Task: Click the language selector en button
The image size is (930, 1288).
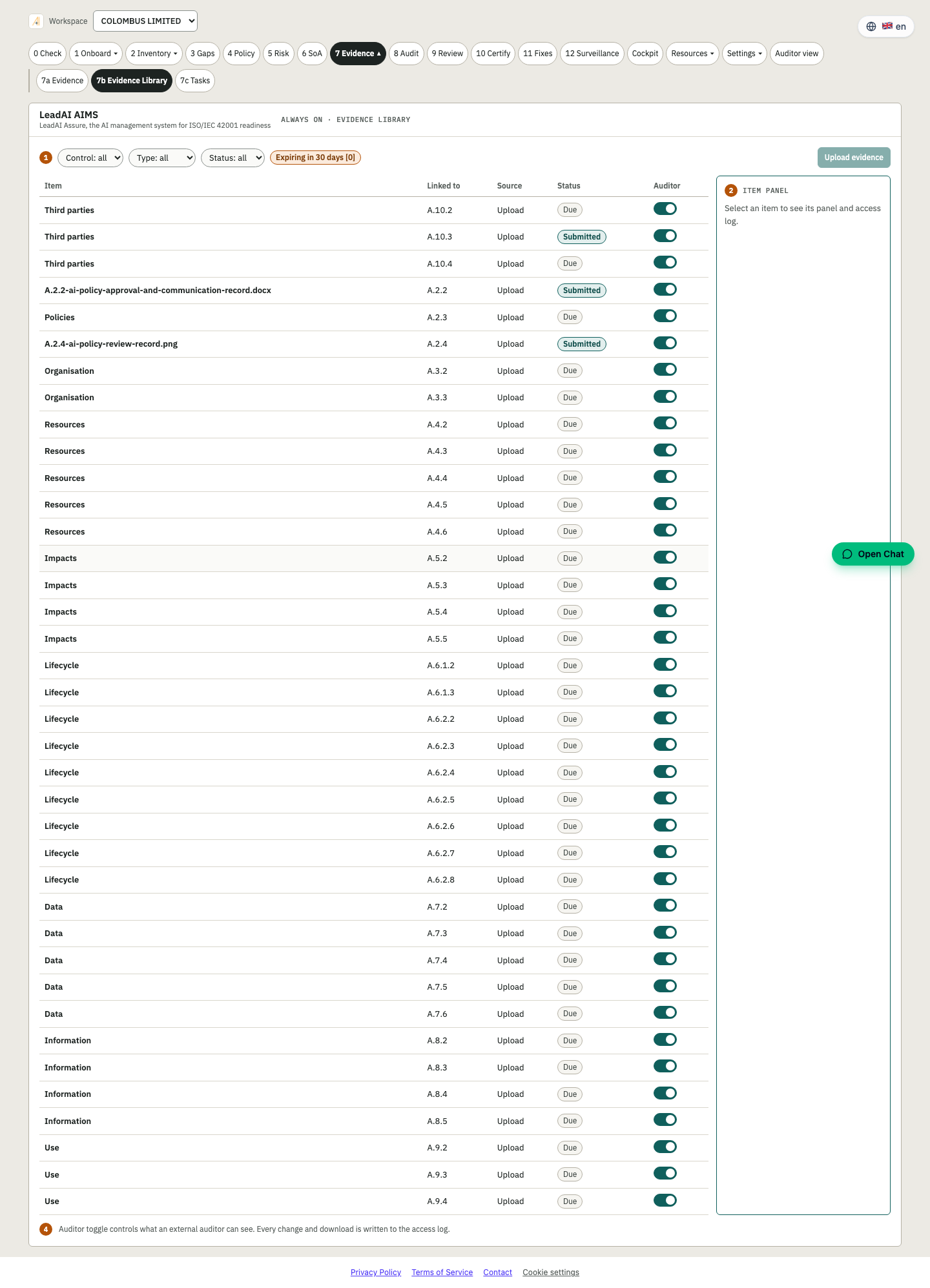Action: [x=886, y=26]
